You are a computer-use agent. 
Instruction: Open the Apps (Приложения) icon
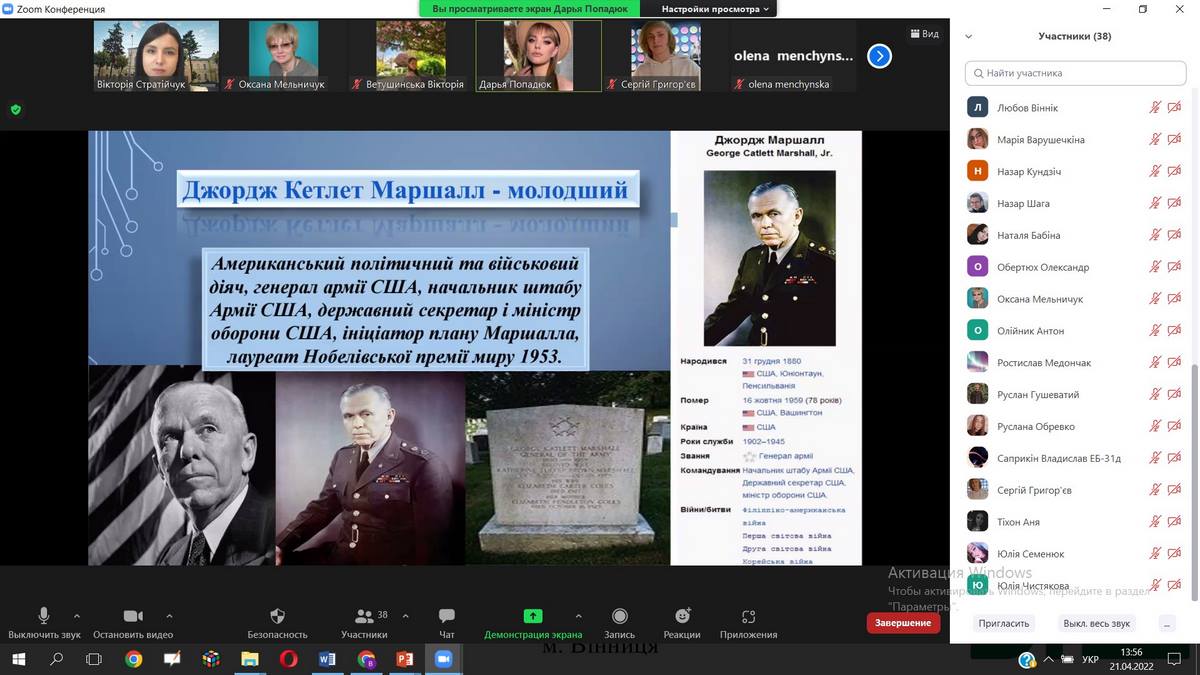coord(748,616)
